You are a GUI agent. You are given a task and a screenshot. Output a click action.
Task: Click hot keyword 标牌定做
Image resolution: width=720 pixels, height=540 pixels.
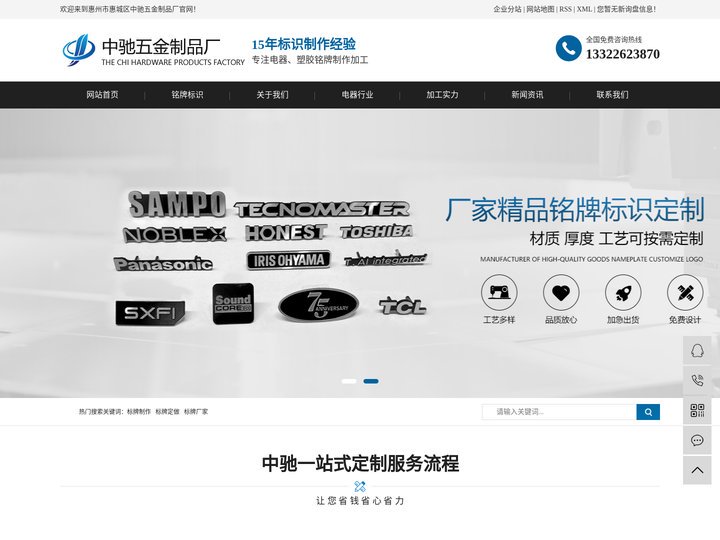(167, 412)
